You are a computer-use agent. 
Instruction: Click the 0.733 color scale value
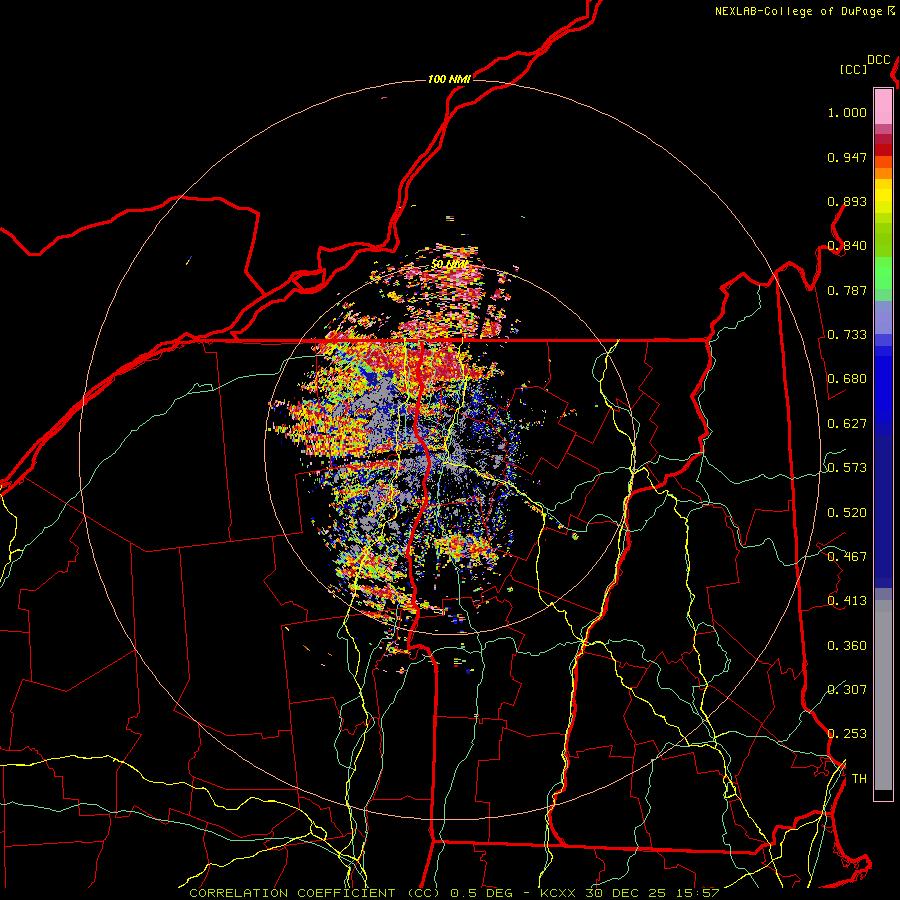pos(847,335)
